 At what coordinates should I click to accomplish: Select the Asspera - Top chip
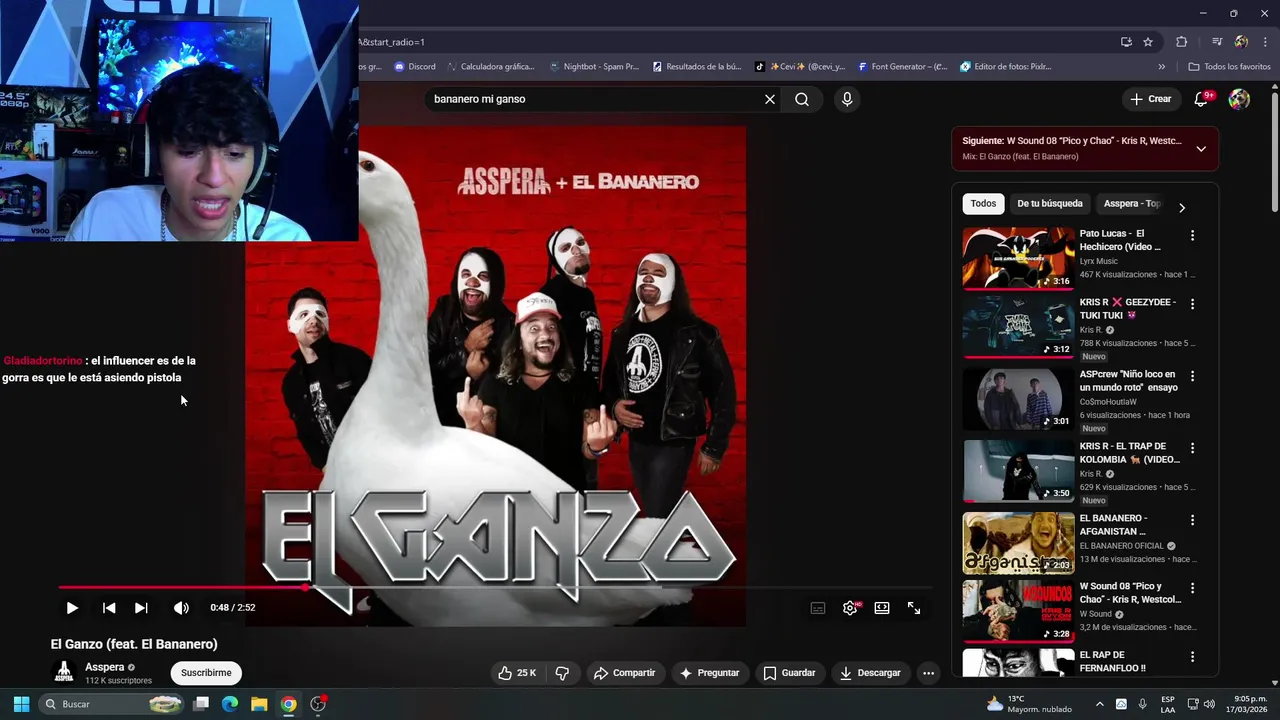[1132, 204]
